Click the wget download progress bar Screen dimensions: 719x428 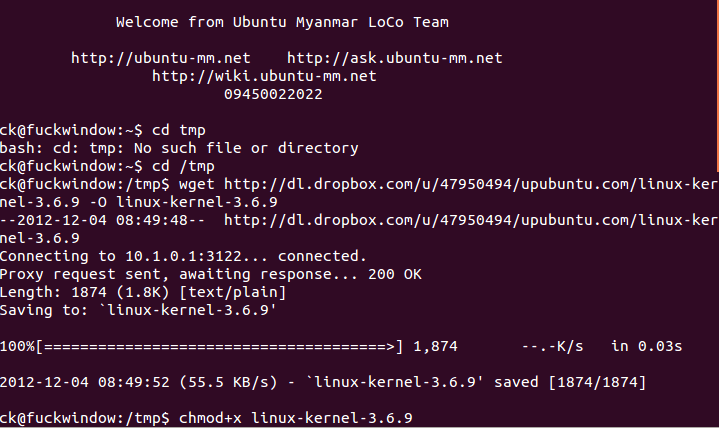pyautogui.click(x=219, y=346)
